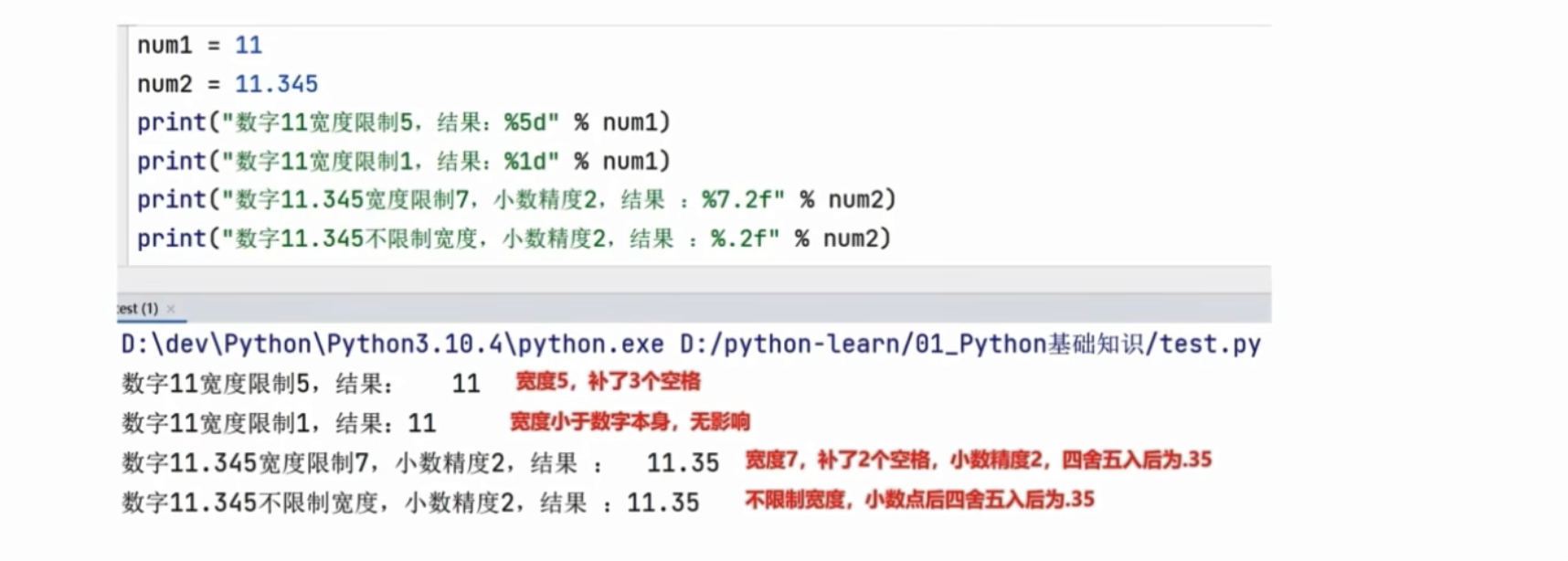The image size is (1568, 561).
Task: Click output line '数字11宽度限制1'
Action: point(279,423)
